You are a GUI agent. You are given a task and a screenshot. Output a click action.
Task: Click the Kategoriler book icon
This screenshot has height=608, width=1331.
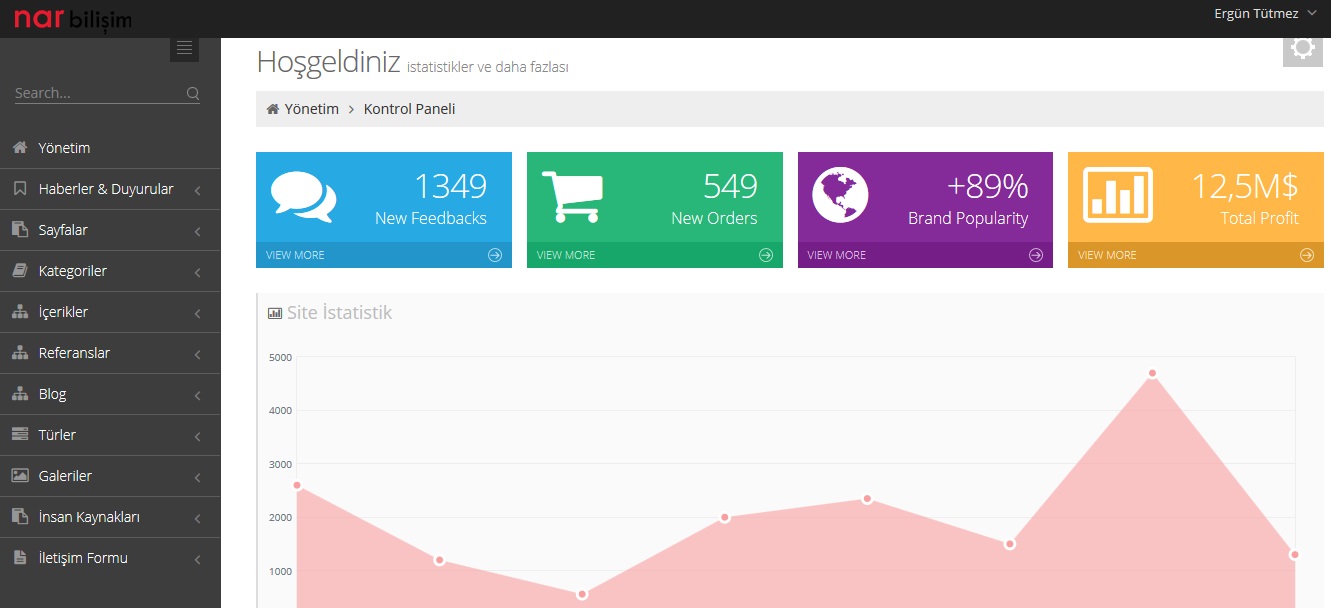coord(19,271)
